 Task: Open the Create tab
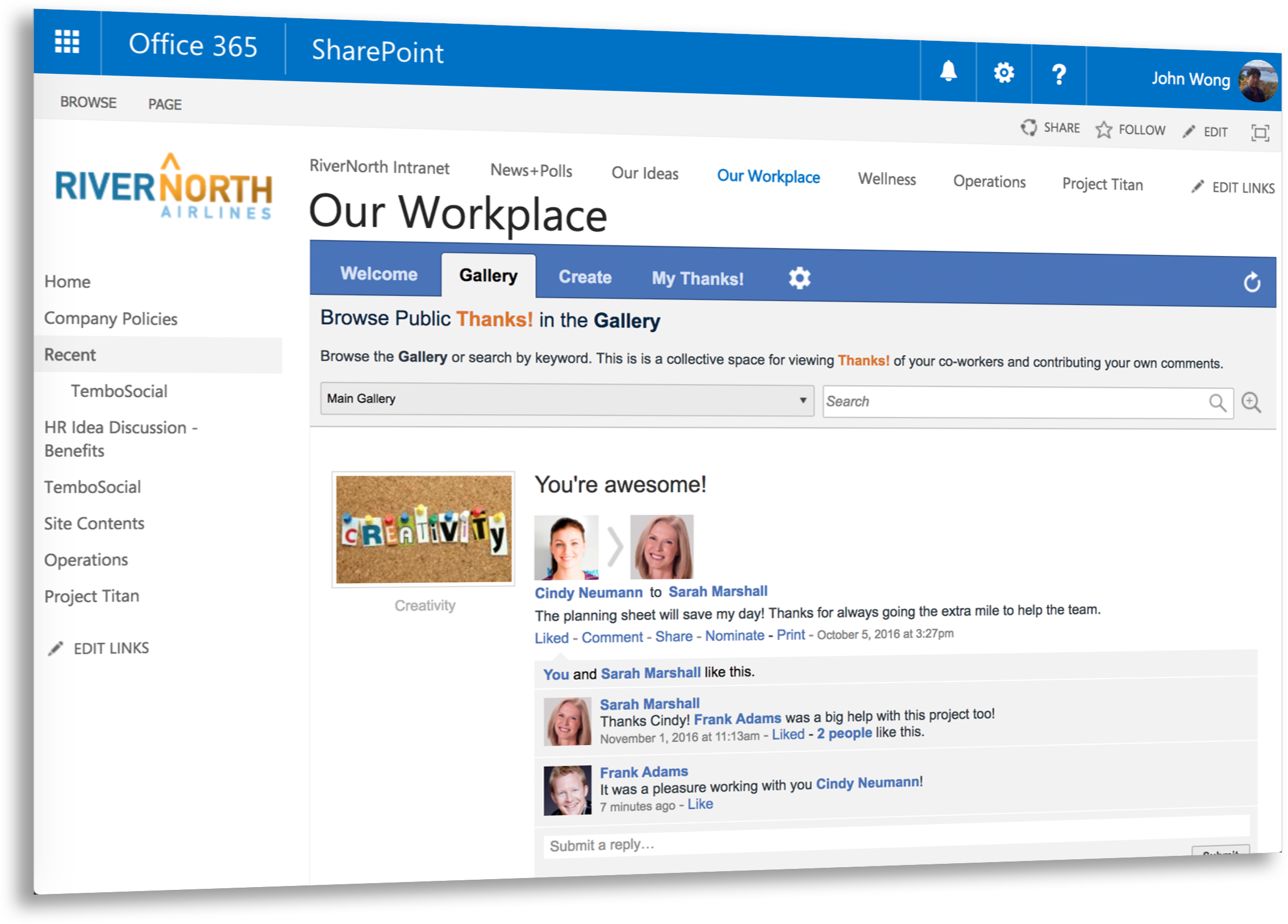(x=585, y=277)
